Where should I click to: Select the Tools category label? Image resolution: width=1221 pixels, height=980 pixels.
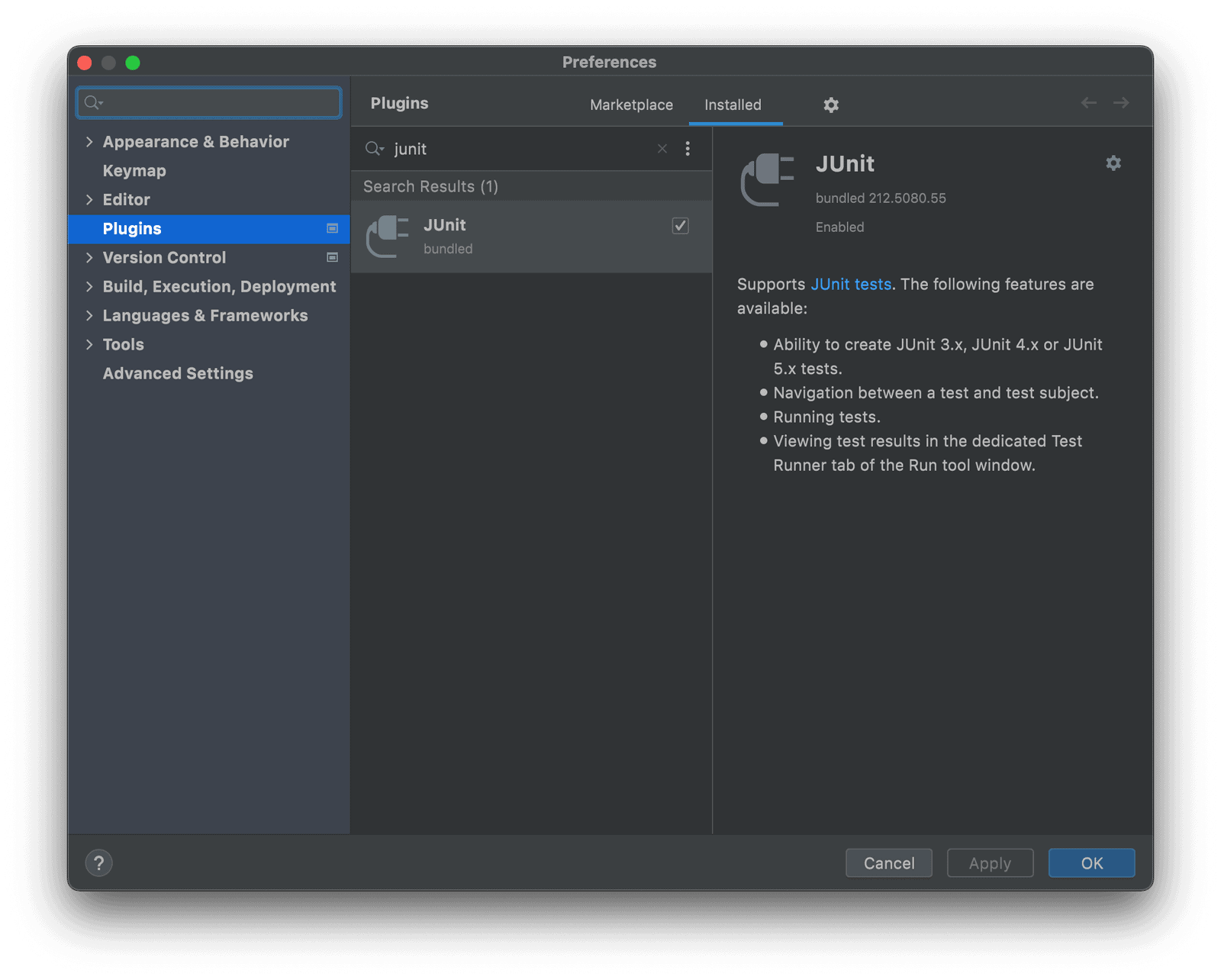pyautogui.click(x=123, y=345)
